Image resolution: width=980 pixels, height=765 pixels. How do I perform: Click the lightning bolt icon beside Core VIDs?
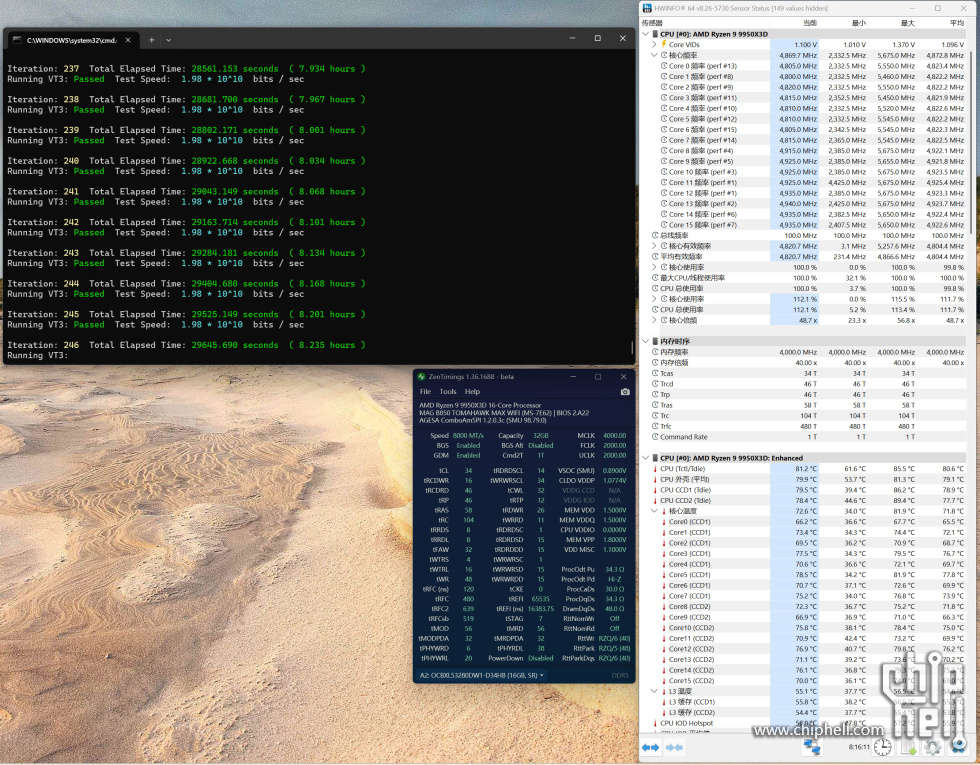[664, 44]
